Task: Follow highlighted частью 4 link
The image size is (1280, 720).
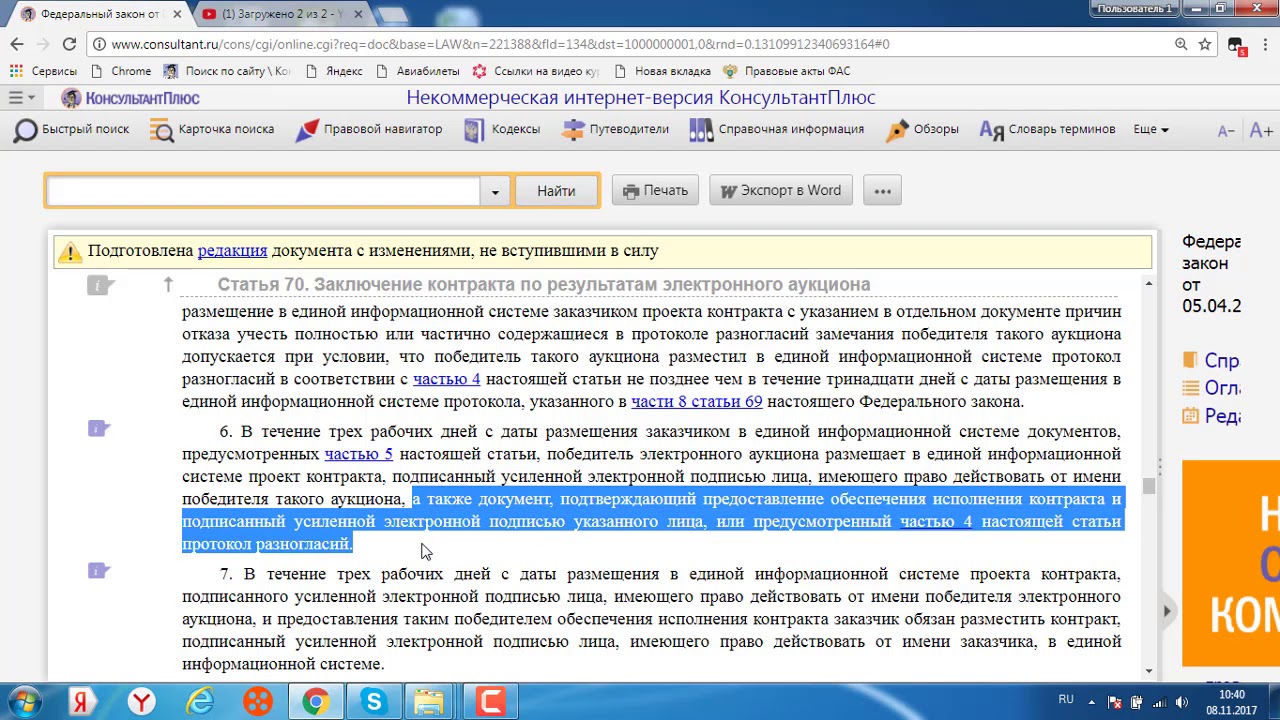Action: (936, 521)
